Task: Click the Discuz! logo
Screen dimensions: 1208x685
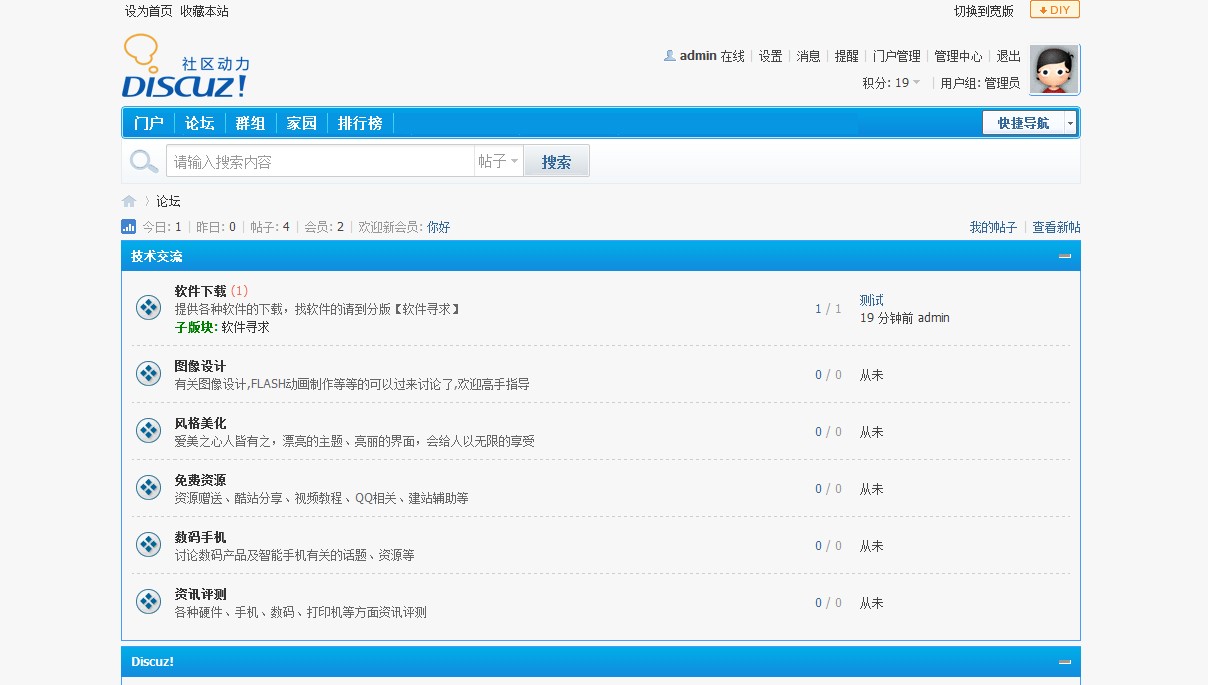Action: coord(185,68)
